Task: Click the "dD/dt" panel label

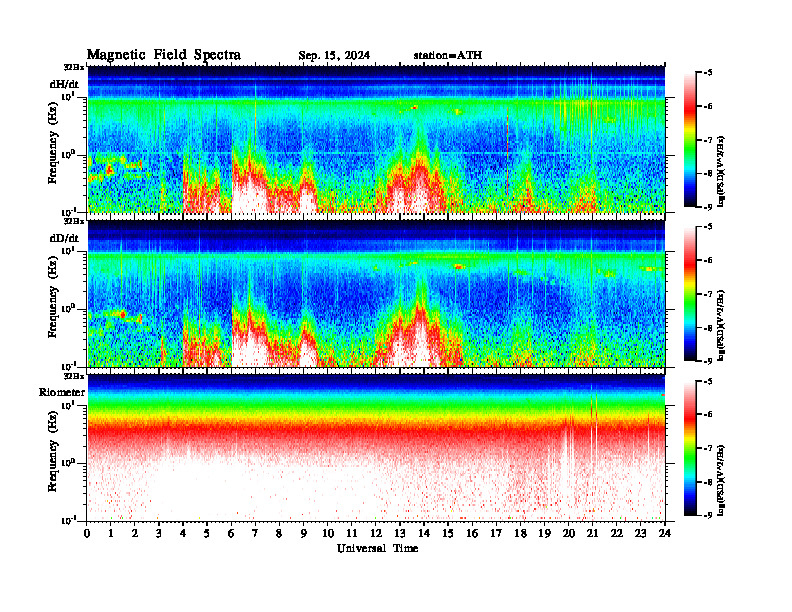Action: click(64, 238)
